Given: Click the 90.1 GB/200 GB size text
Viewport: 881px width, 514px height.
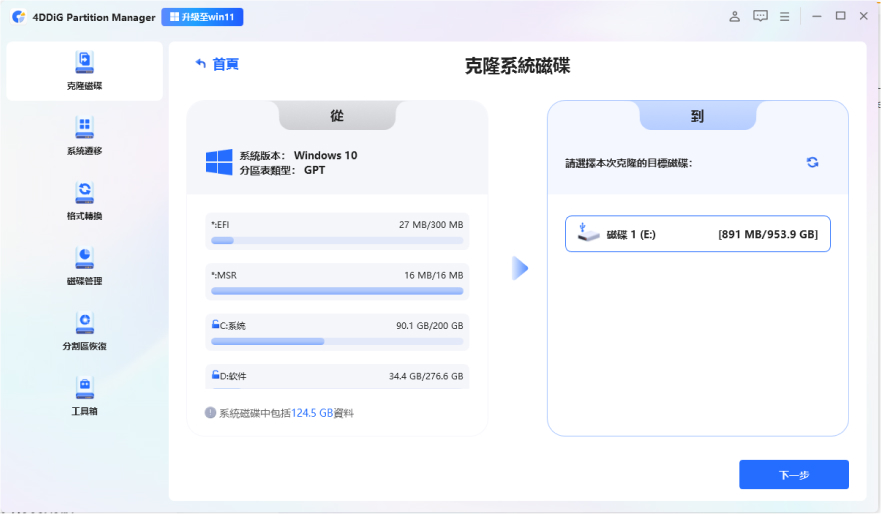Looking at the screenshot, I should coord(430,326).
